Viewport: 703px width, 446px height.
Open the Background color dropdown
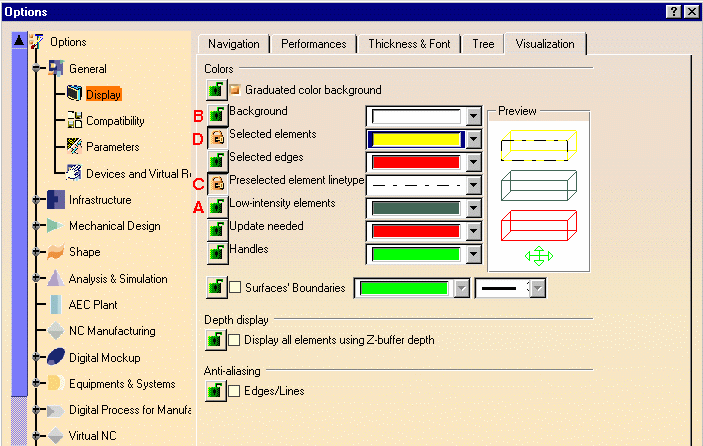pos(473,116)
